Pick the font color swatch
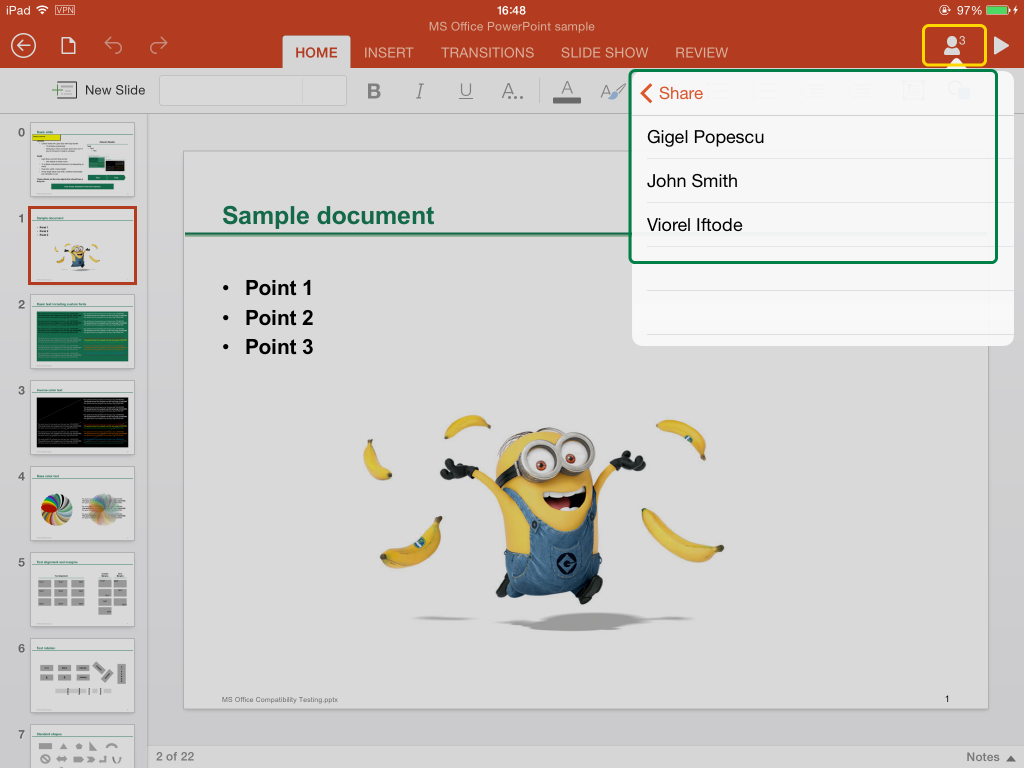Viewport: 1024px width, 768px height. point(567,91)
